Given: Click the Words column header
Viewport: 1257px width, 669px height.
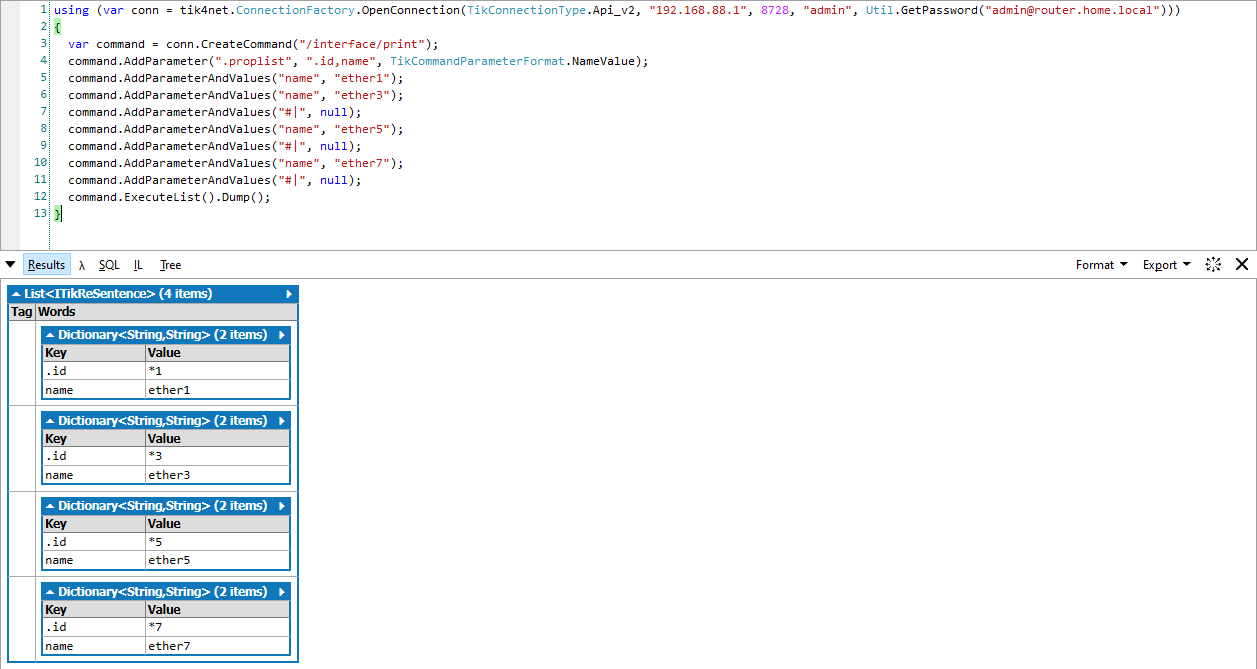Looking at the screenshot, I should (55, 311).
